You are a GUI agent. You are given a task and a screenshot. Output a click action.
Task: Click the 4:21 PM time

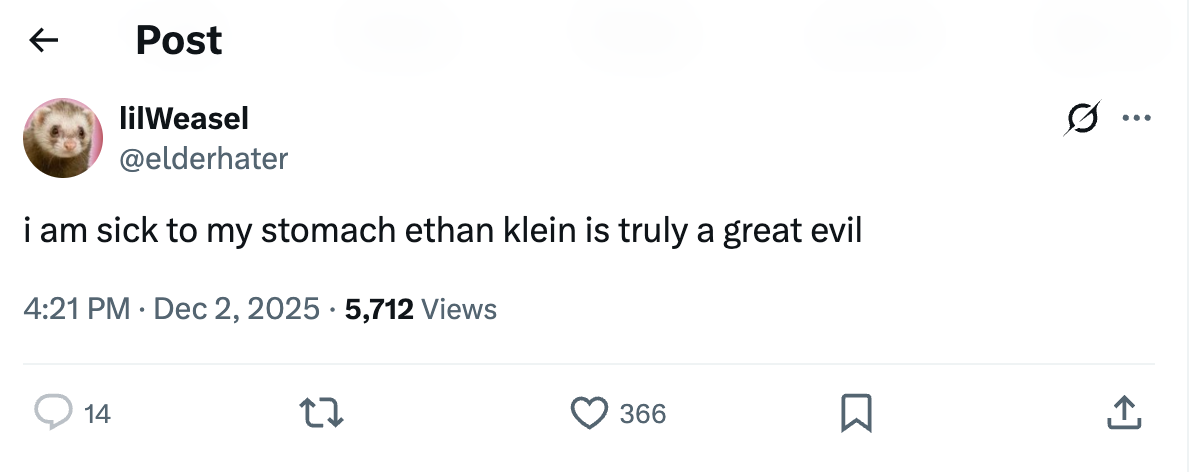point(77,309)
